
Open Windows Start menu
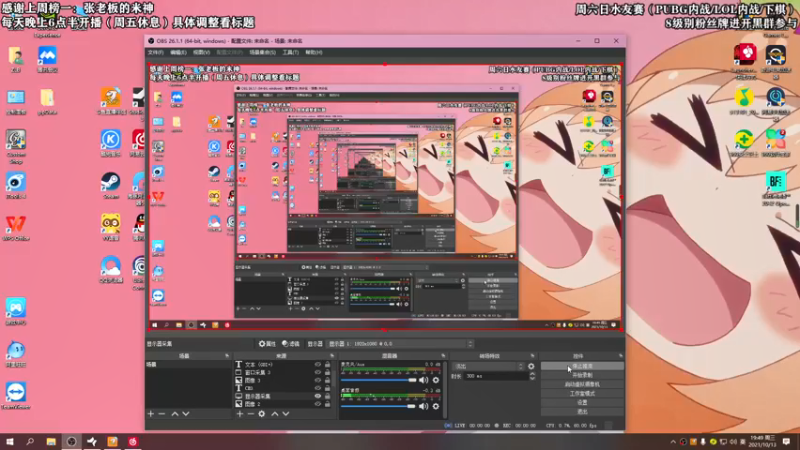click(10, 441)
